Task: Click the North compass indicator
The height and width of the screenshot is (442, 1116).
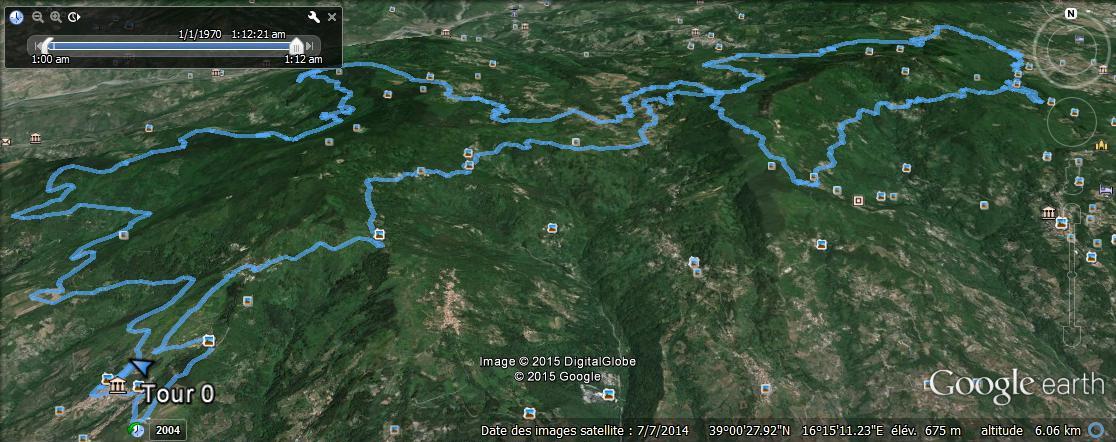Action: tap(1070, 14)
